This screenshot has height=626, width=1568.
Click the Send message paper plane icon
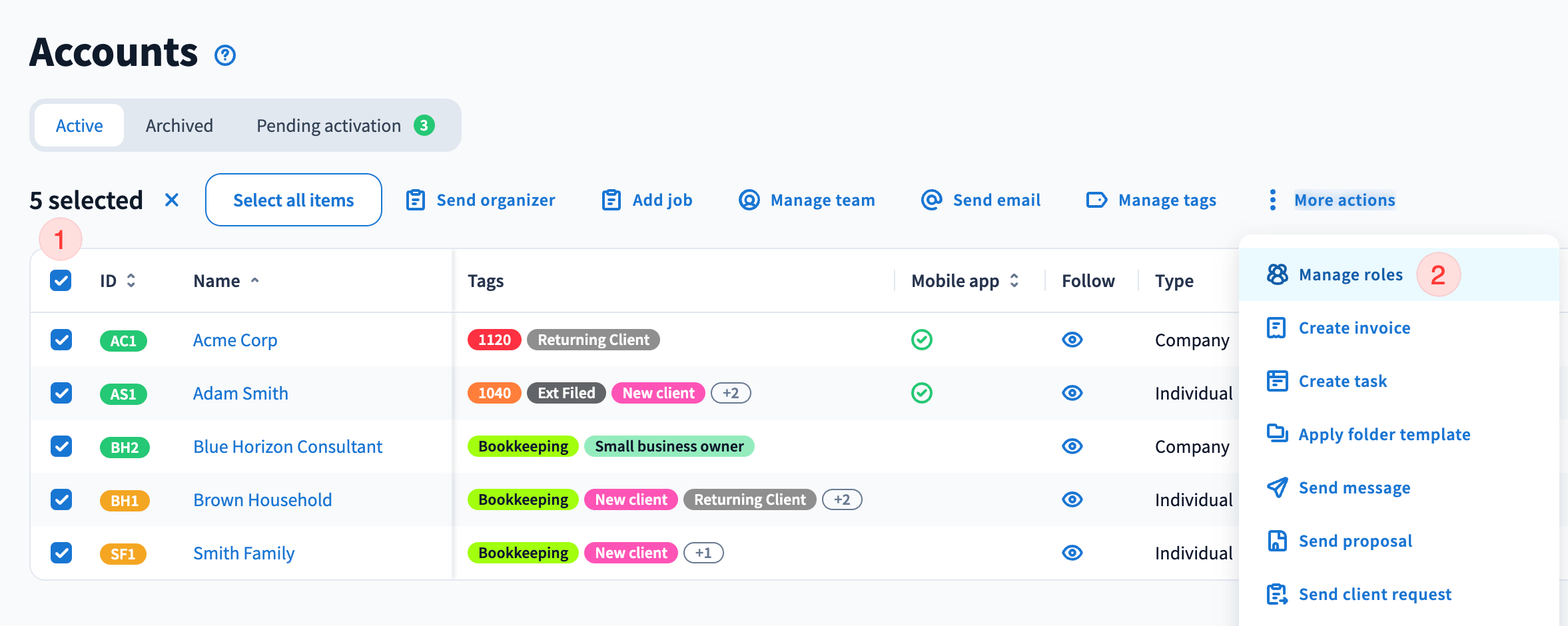tap(1276, 487)
